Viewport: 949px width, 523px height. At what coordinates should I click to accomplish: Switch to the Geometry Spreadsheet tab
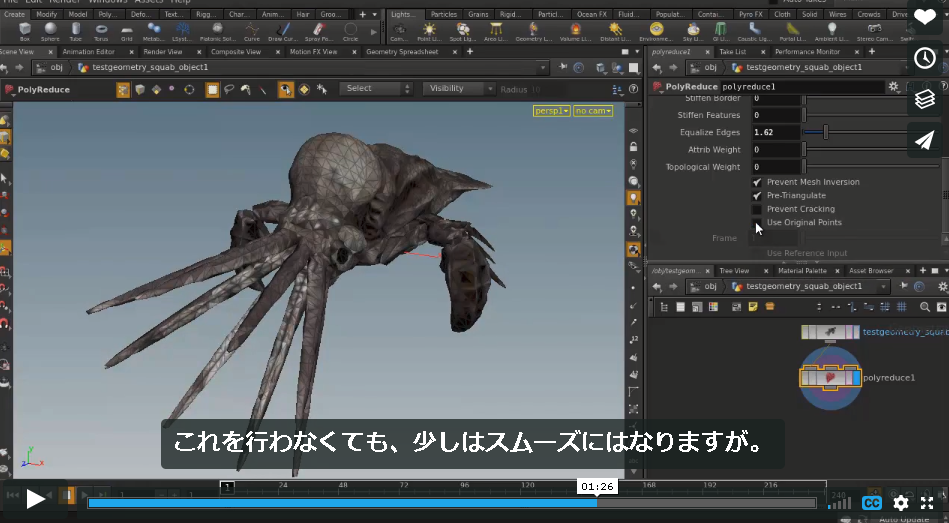(402, 52)
